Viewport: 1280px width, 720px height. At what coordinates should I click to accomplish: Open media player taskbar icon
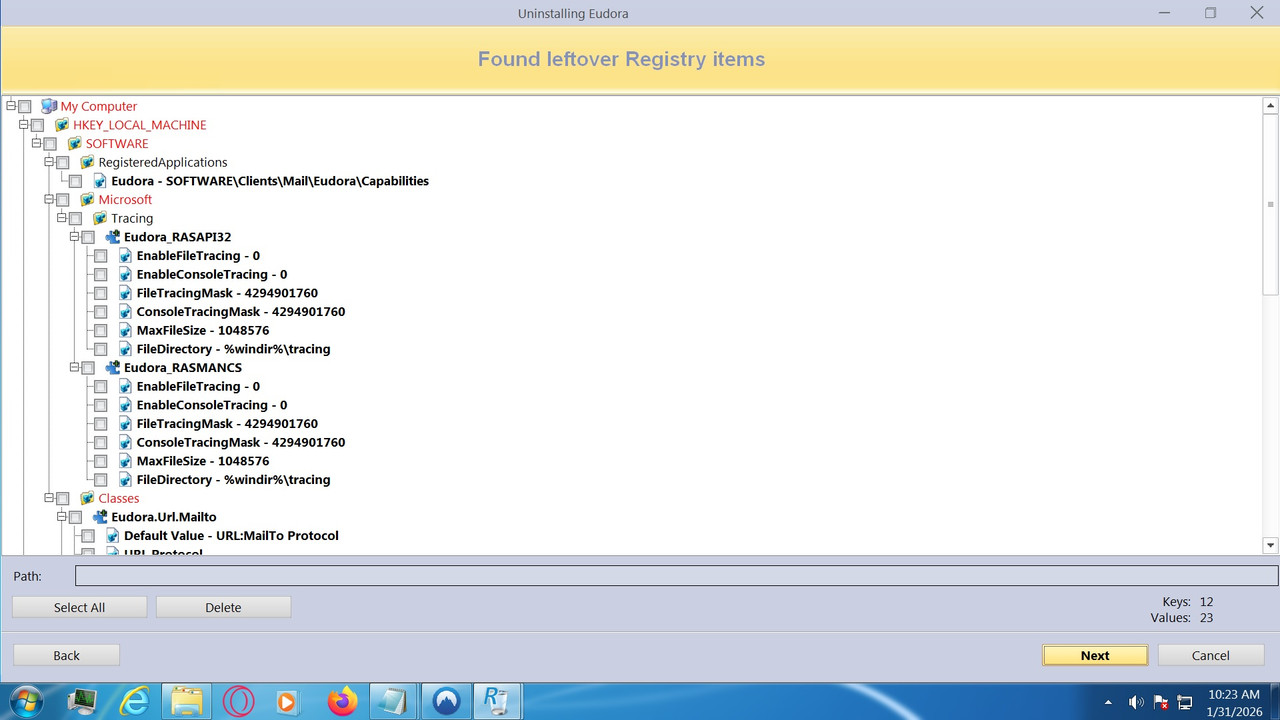286,701
